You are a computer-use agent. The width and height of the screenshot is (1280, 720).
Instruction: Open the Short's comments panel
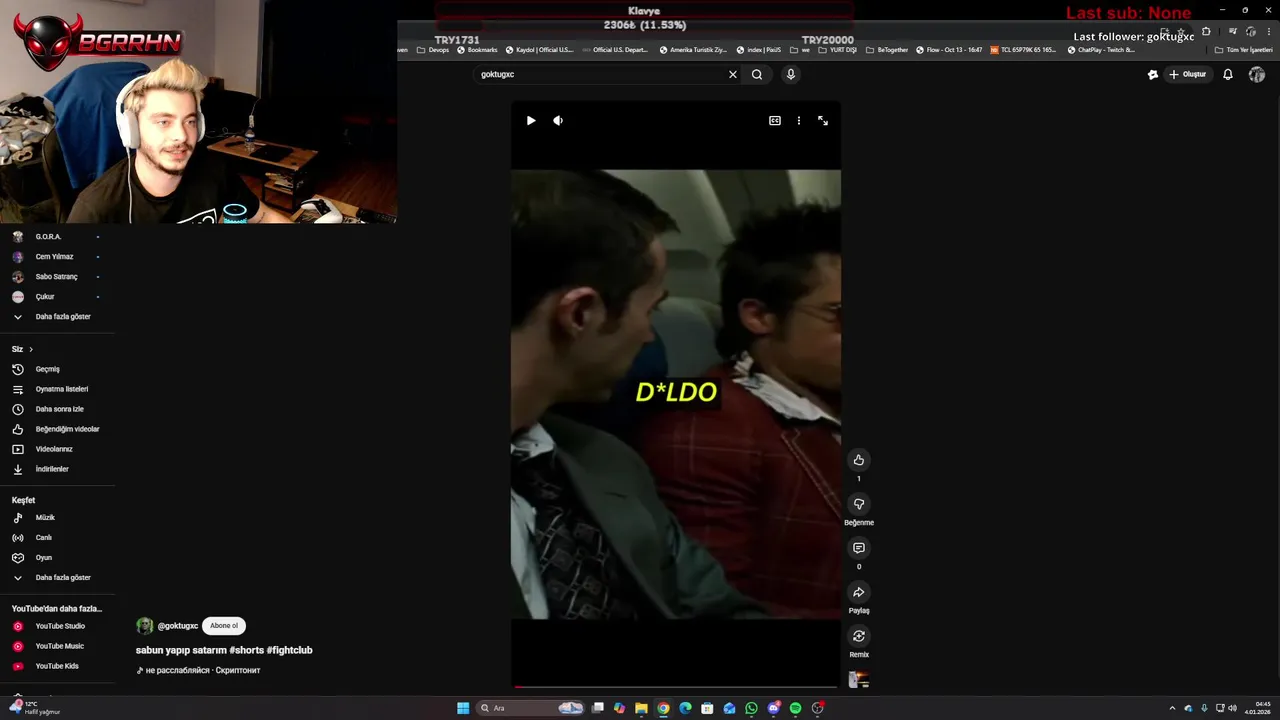click(x=858, y=548)
